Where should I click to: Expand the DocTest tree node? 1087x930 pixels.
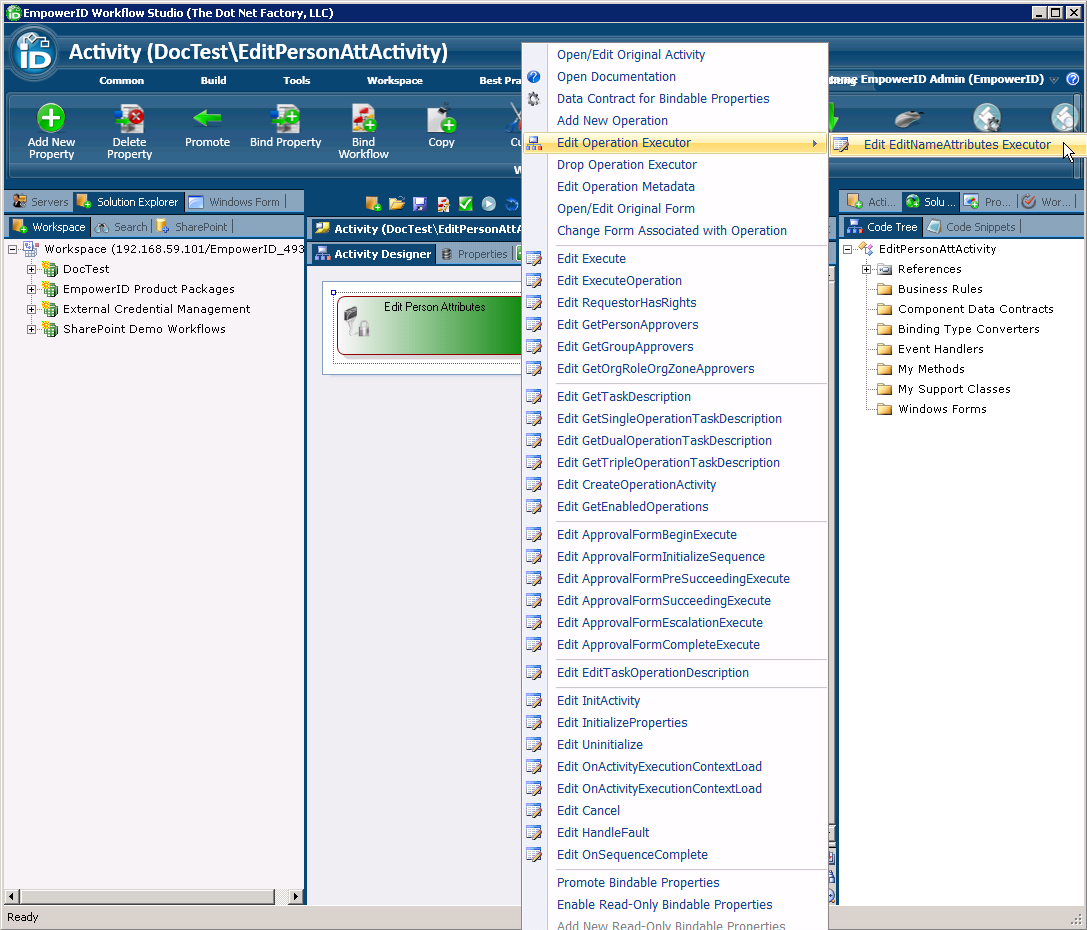[30, 269]
